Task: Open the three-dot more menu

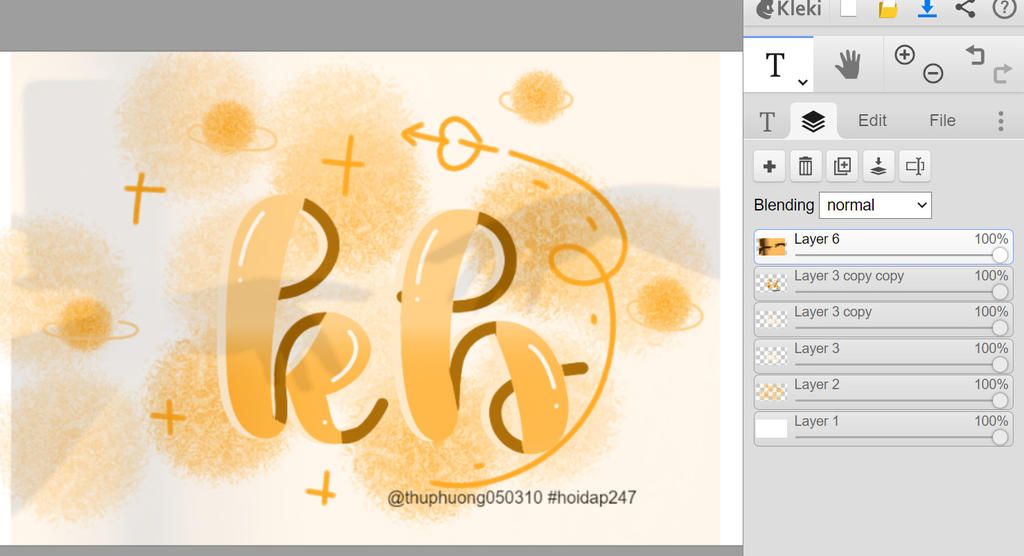Action: point(1000,121)
